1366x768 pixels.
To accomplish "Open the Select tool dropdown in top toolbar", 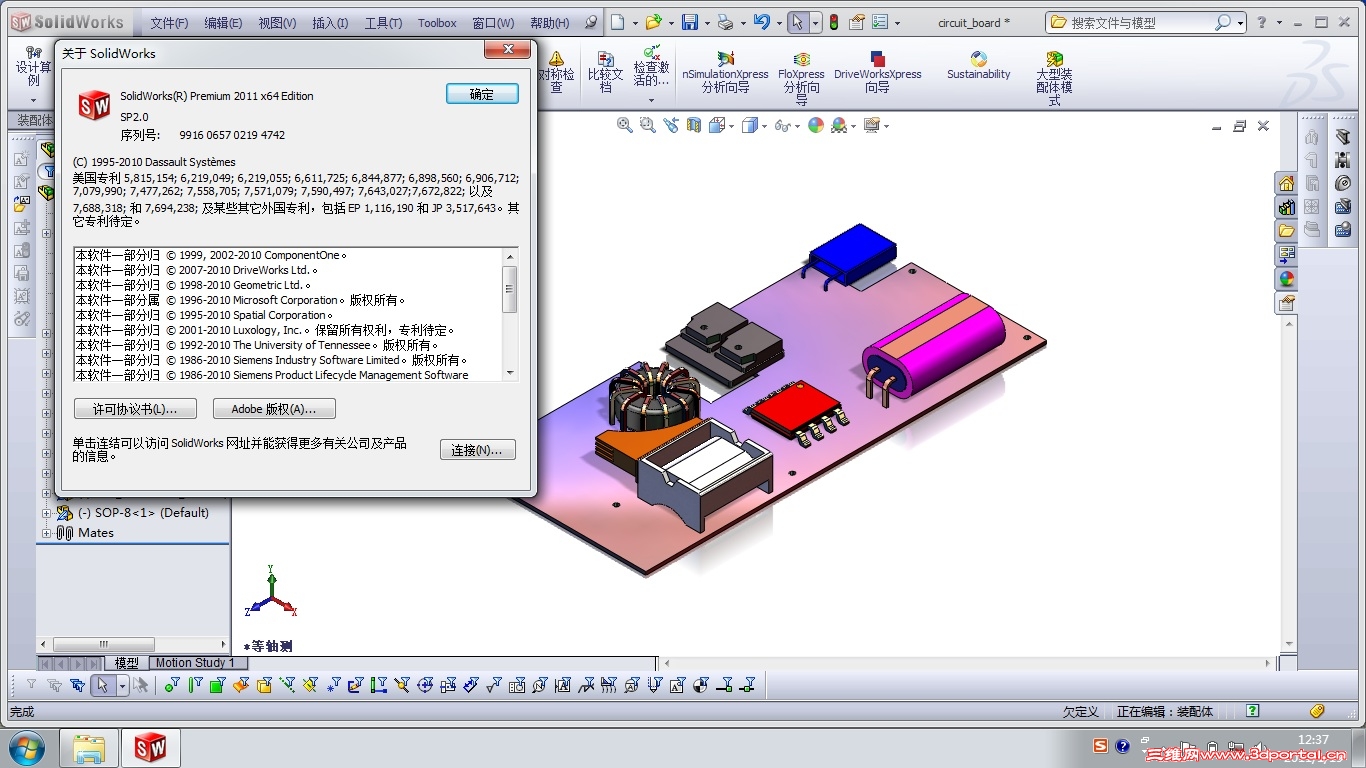I will coord(815,23).
